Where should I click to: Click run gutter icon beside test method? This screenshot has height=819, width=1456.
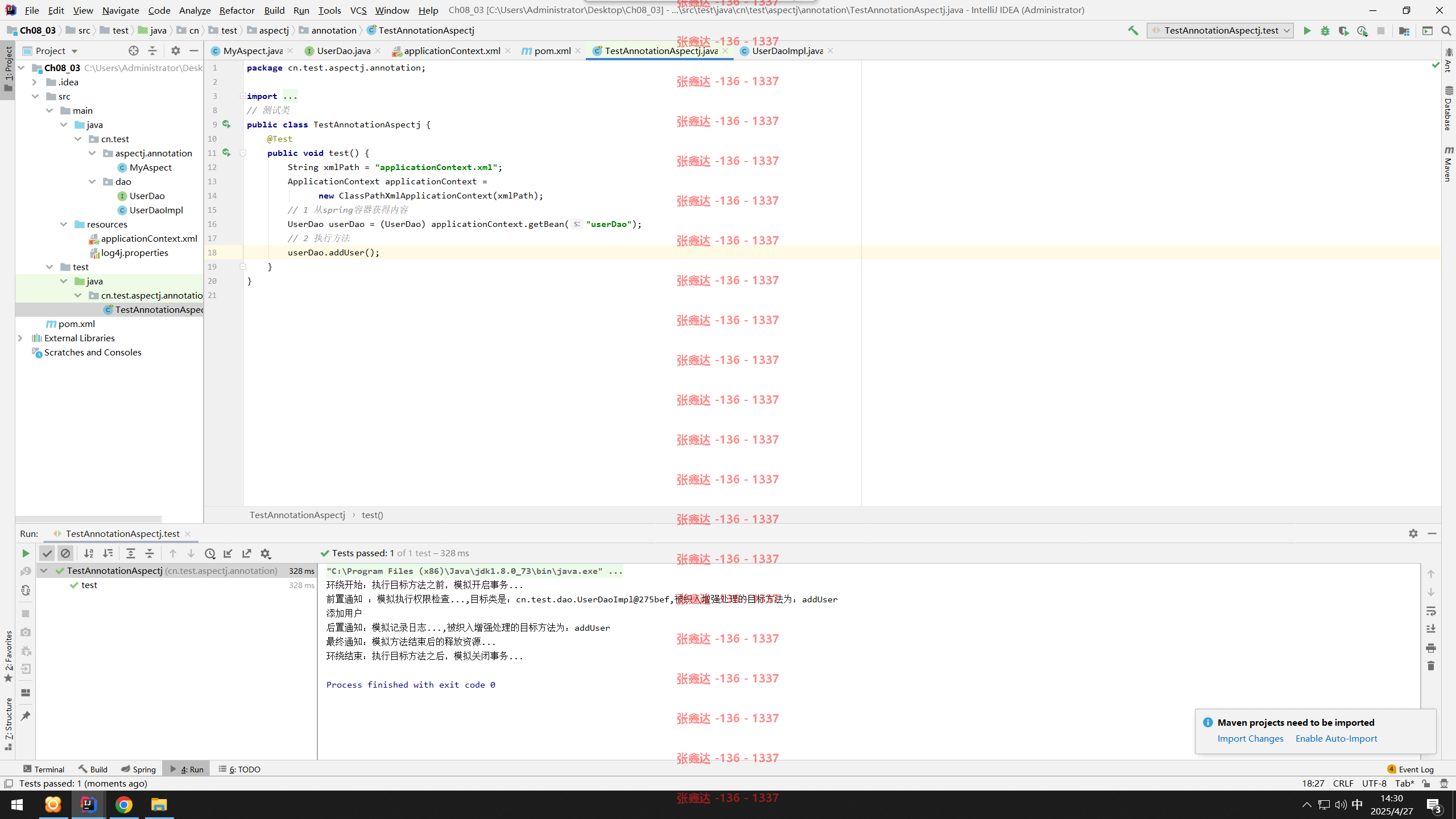[x=226, y=152]
